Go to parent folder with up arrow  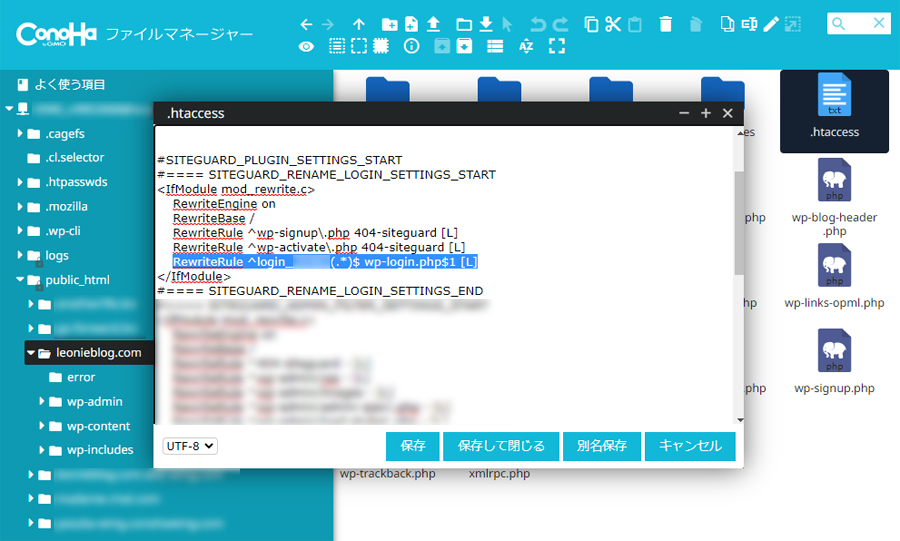(x=359, y=24)
